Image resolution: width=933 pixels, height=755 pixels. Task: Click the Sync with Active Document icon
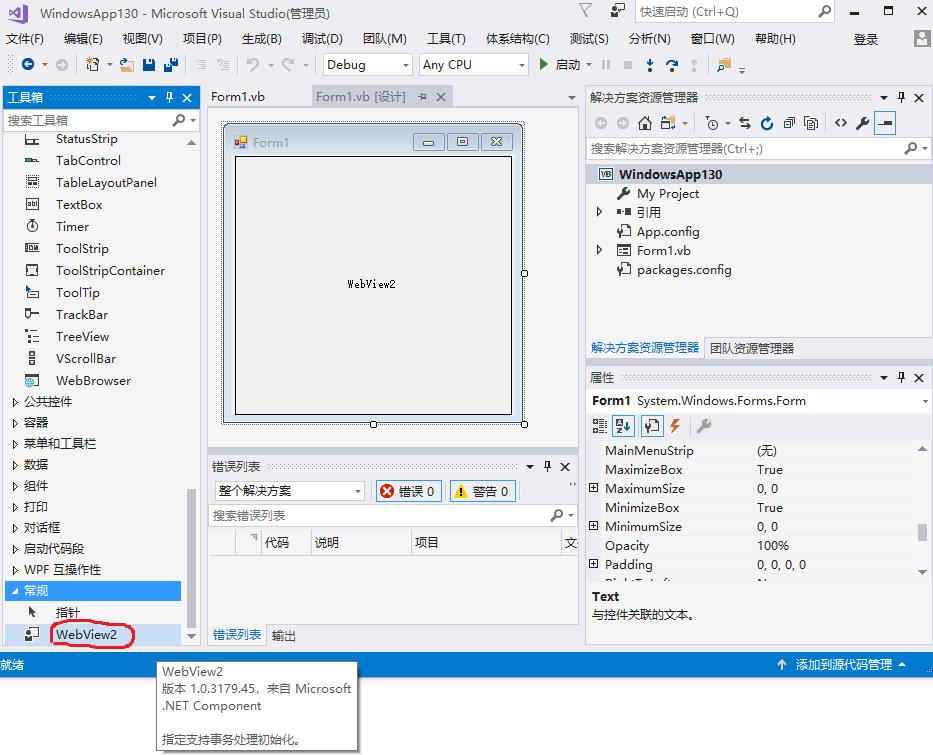745,123
